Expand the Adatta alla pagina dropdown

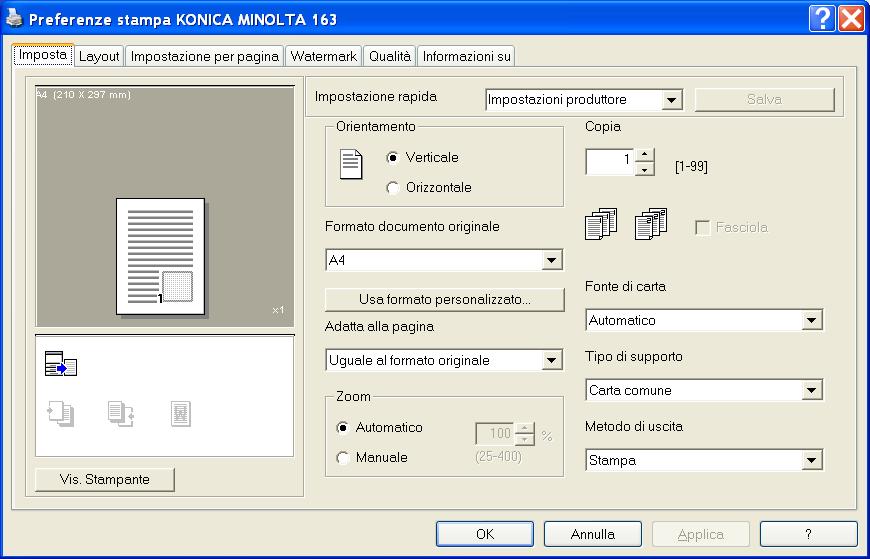click(x=551, y=360)
